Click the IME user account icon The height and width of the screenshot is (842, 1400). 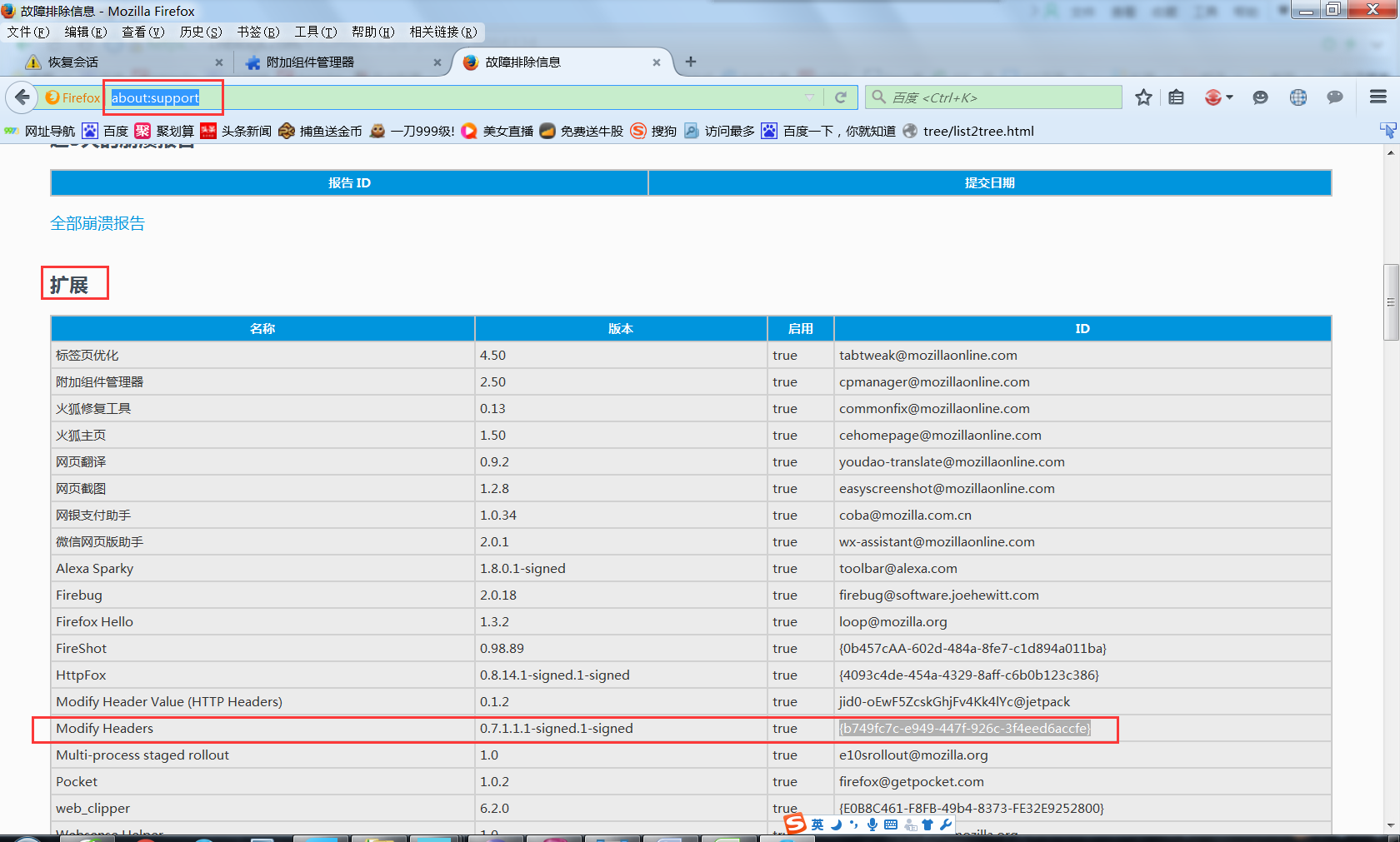click(911, 825)
